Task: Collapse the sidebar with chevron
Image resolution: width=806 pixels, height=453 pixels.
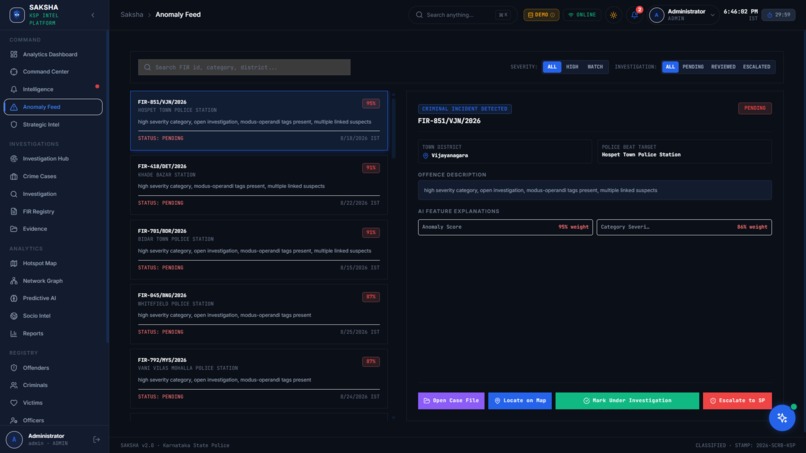Action: pos(93,15)
